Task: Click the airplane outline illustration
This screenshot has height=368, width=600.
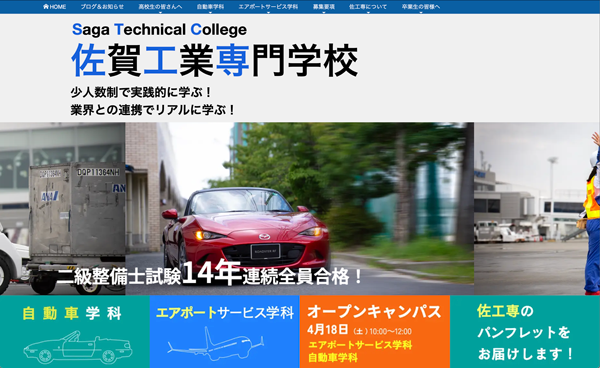Action: click(x=215, y=343)
